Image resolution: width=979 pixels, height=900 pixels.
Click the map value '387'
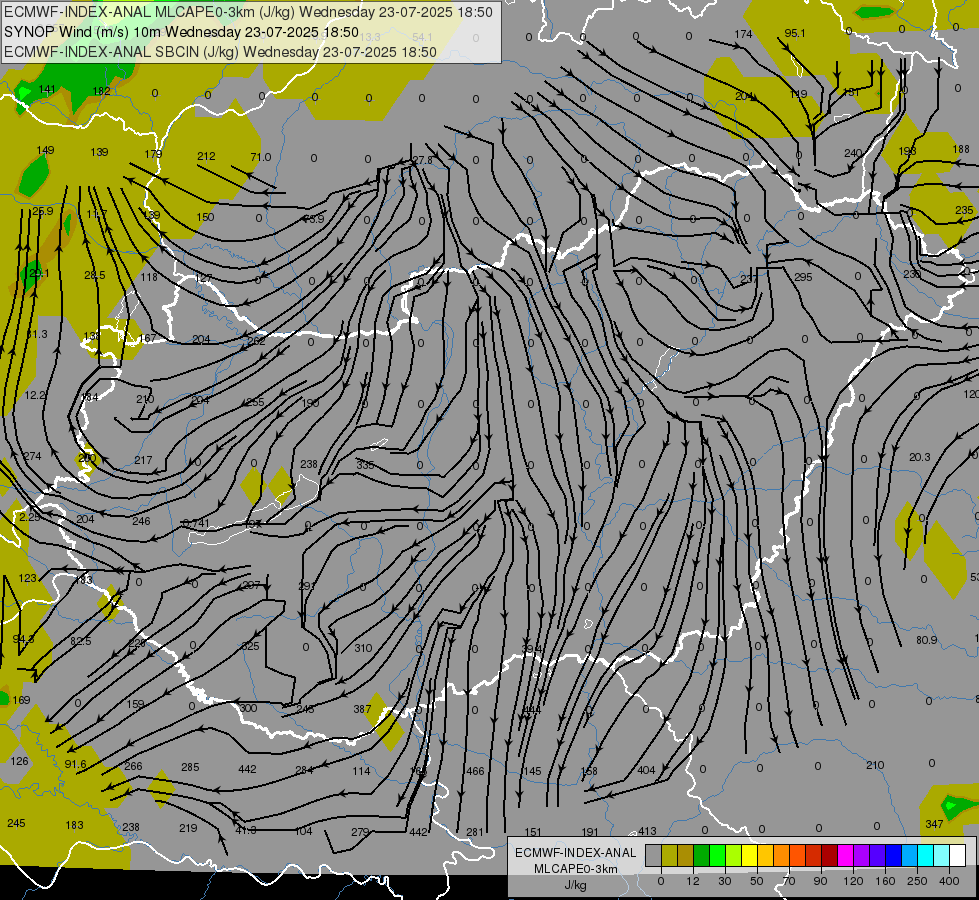[x=362, y=709]
